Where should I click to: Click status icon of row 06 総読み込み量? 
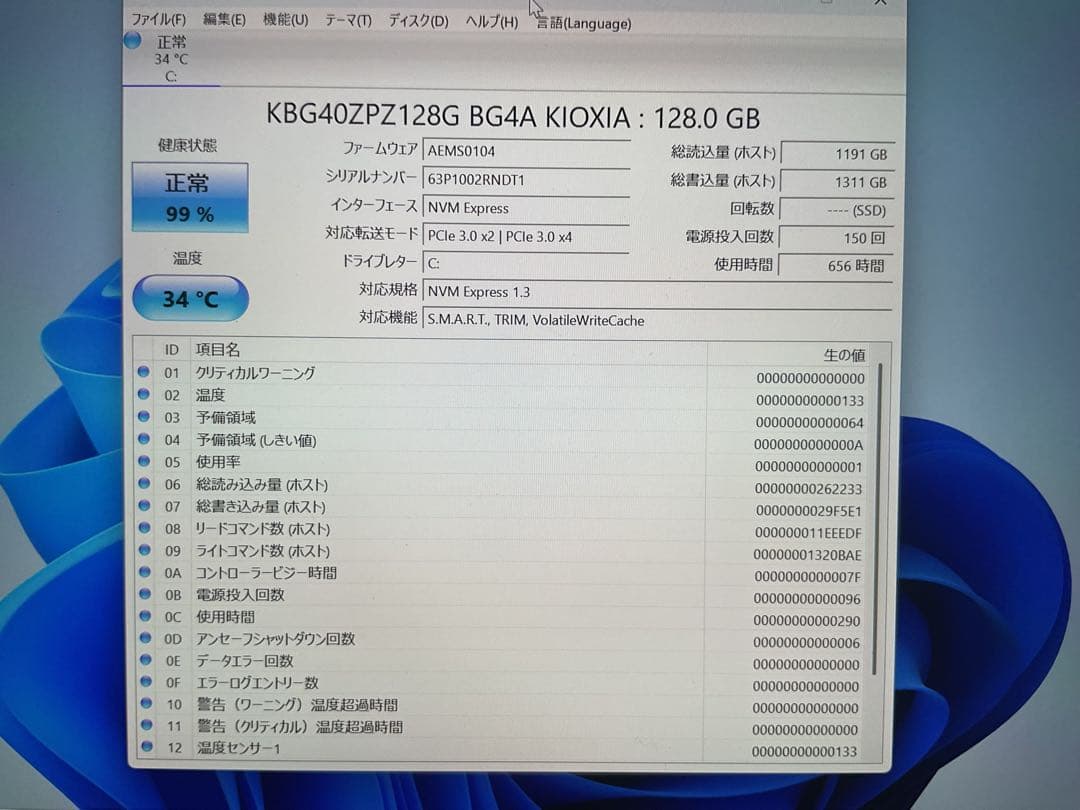(x=144, y=483)
